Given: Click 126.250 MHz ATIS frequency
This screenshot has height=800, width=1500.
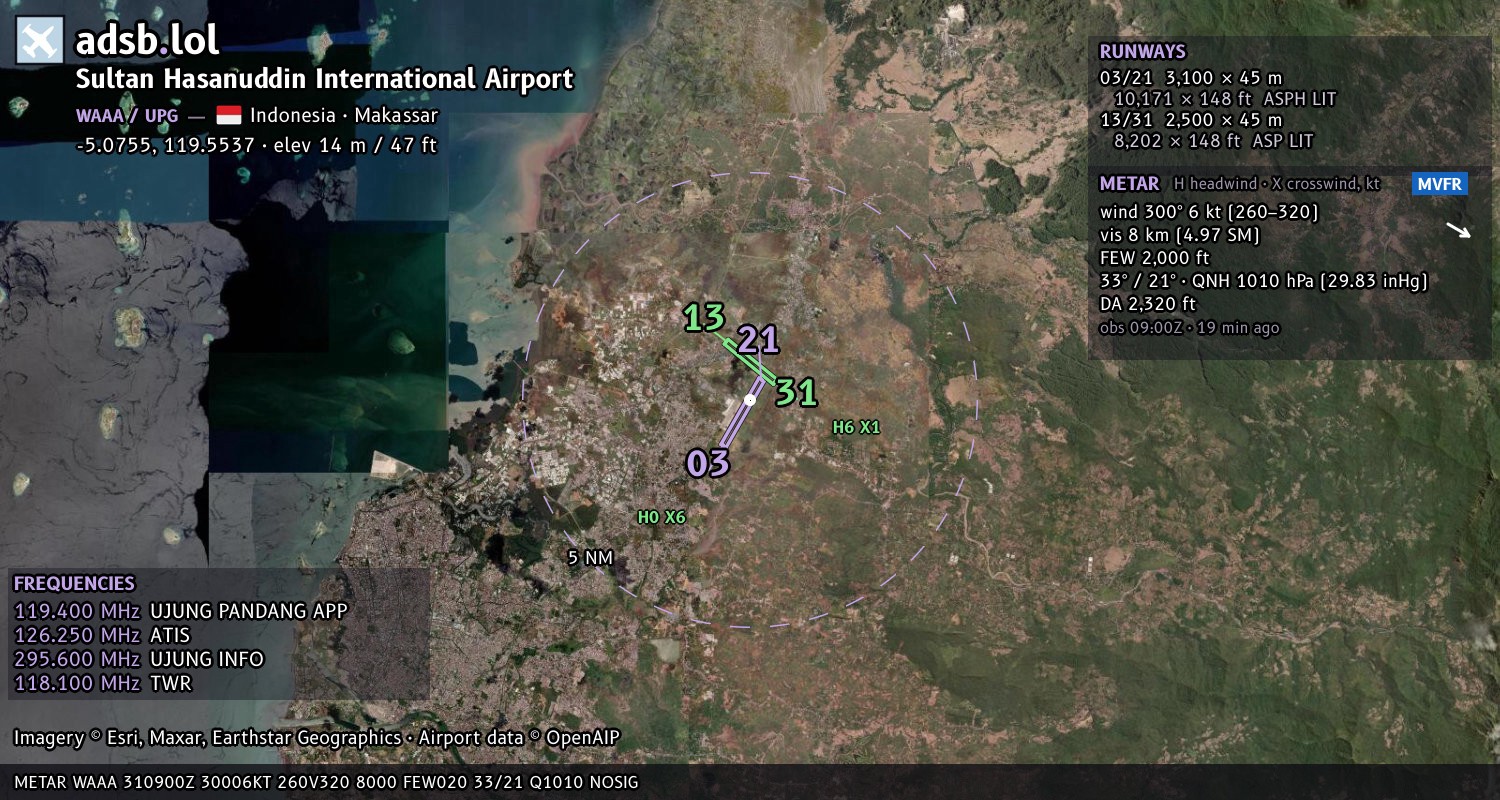Looking at the screenshot, I should click(x=102, y=635).
